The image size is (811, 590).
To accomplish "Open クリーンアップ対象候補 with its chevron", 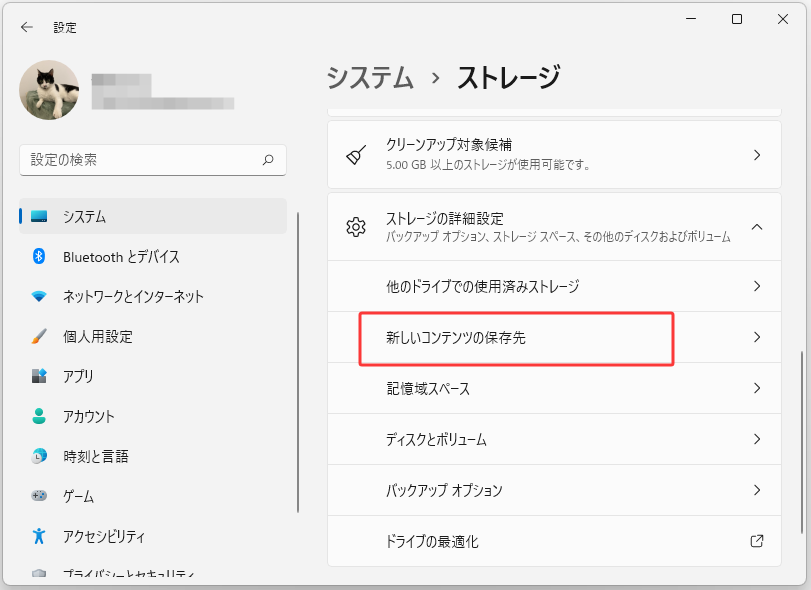I will (x=757, y=155).
